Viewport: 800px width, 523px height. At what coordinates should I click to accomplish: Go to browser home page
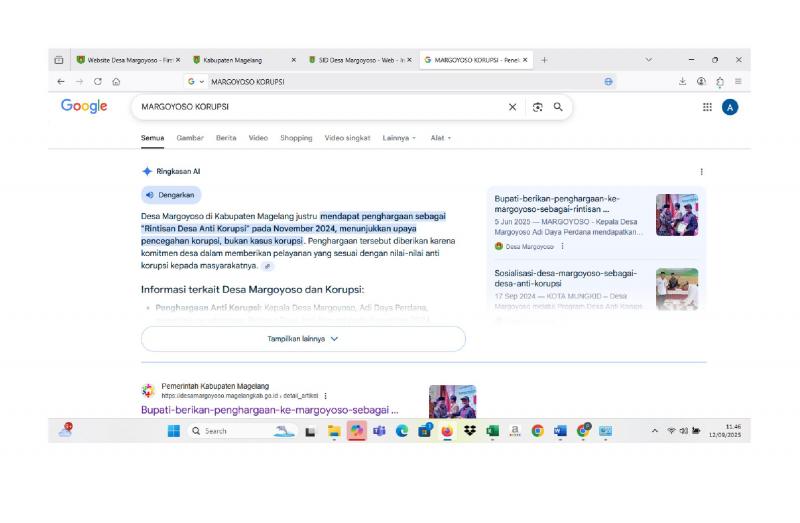[x=117, y=82]
